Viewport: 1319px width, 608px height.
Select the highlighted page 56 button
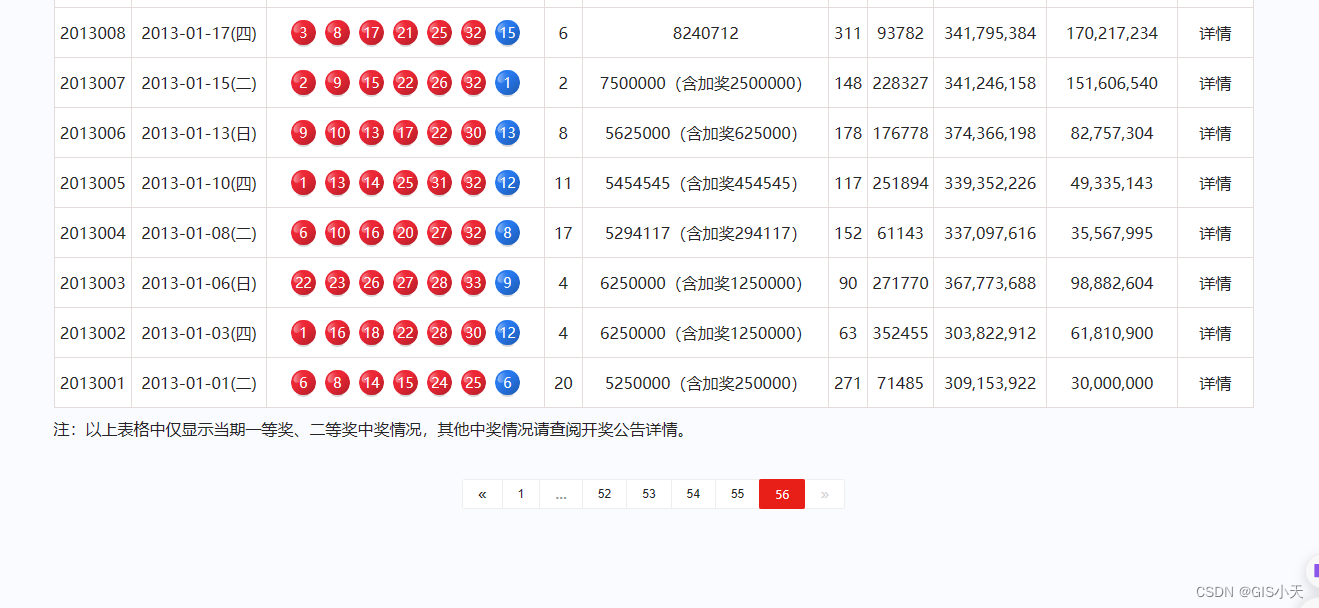pos(782,494)
